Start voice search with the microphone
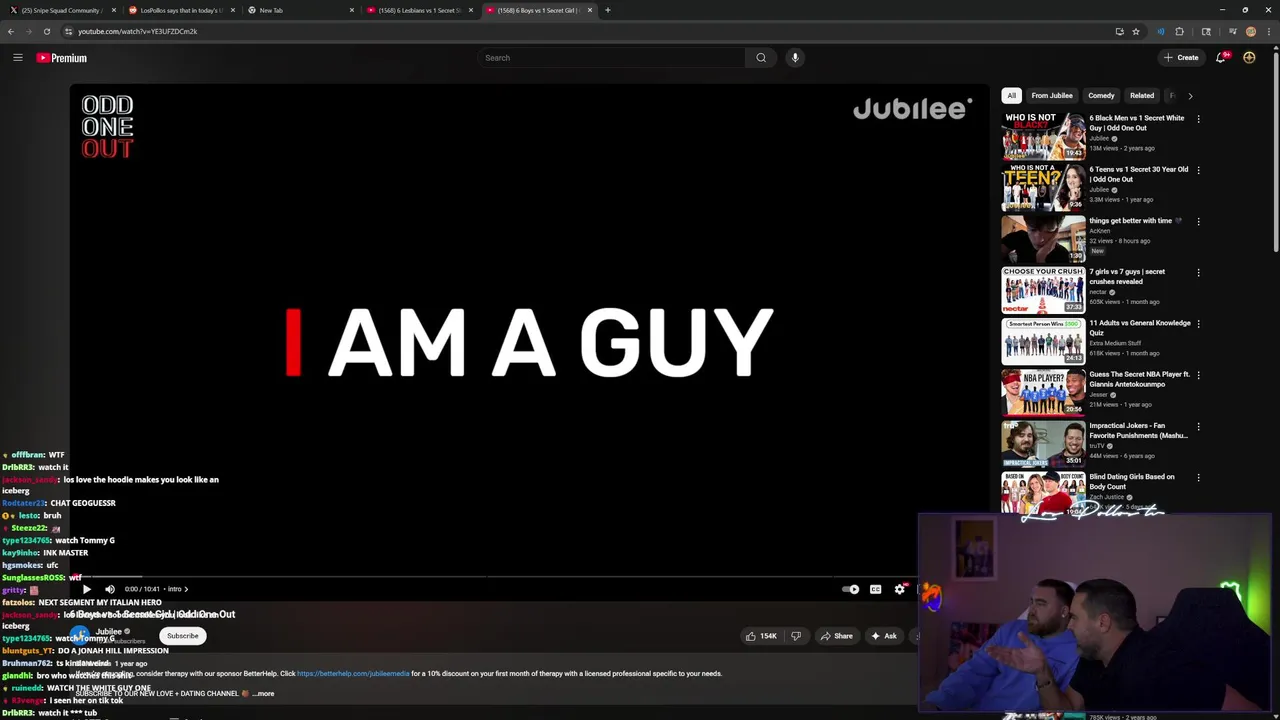1280x720 pixels. (795, 58)
